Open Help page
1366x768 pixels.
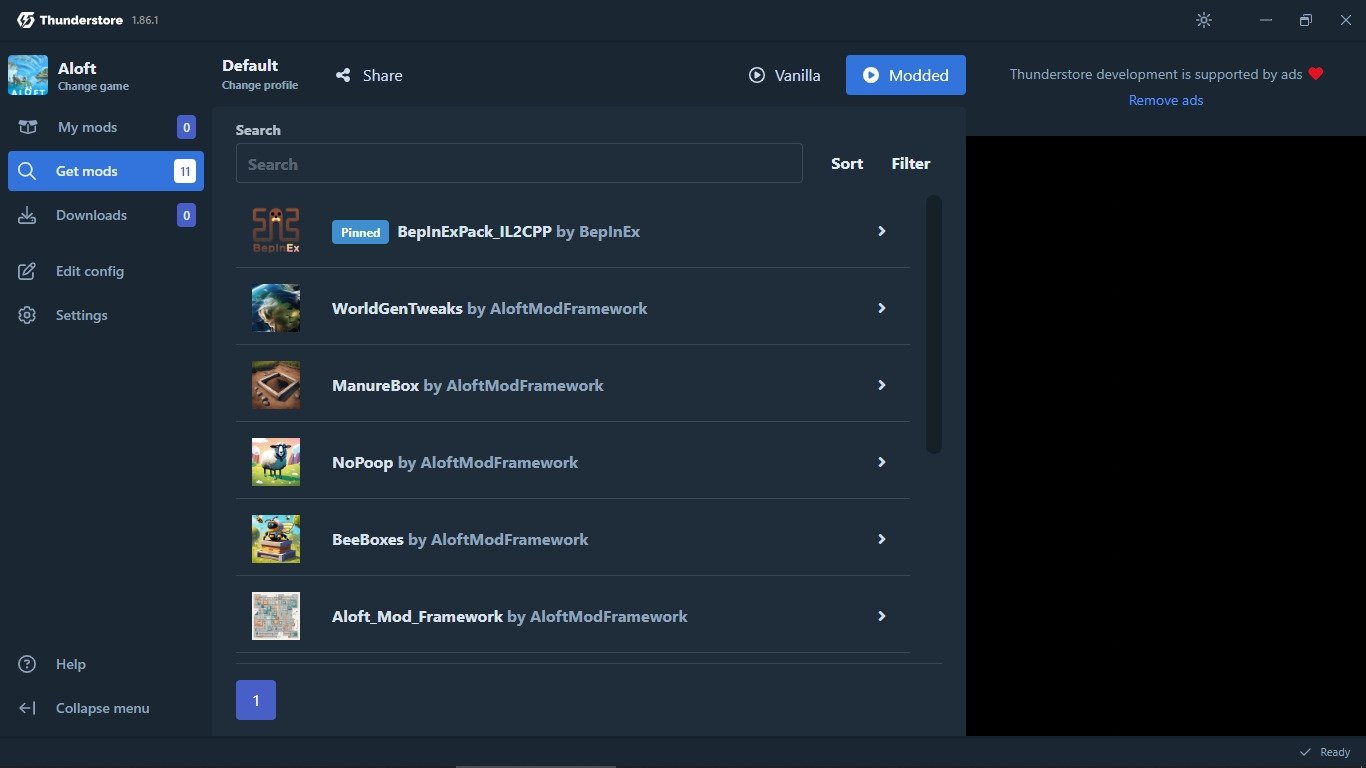coord(105,664)
